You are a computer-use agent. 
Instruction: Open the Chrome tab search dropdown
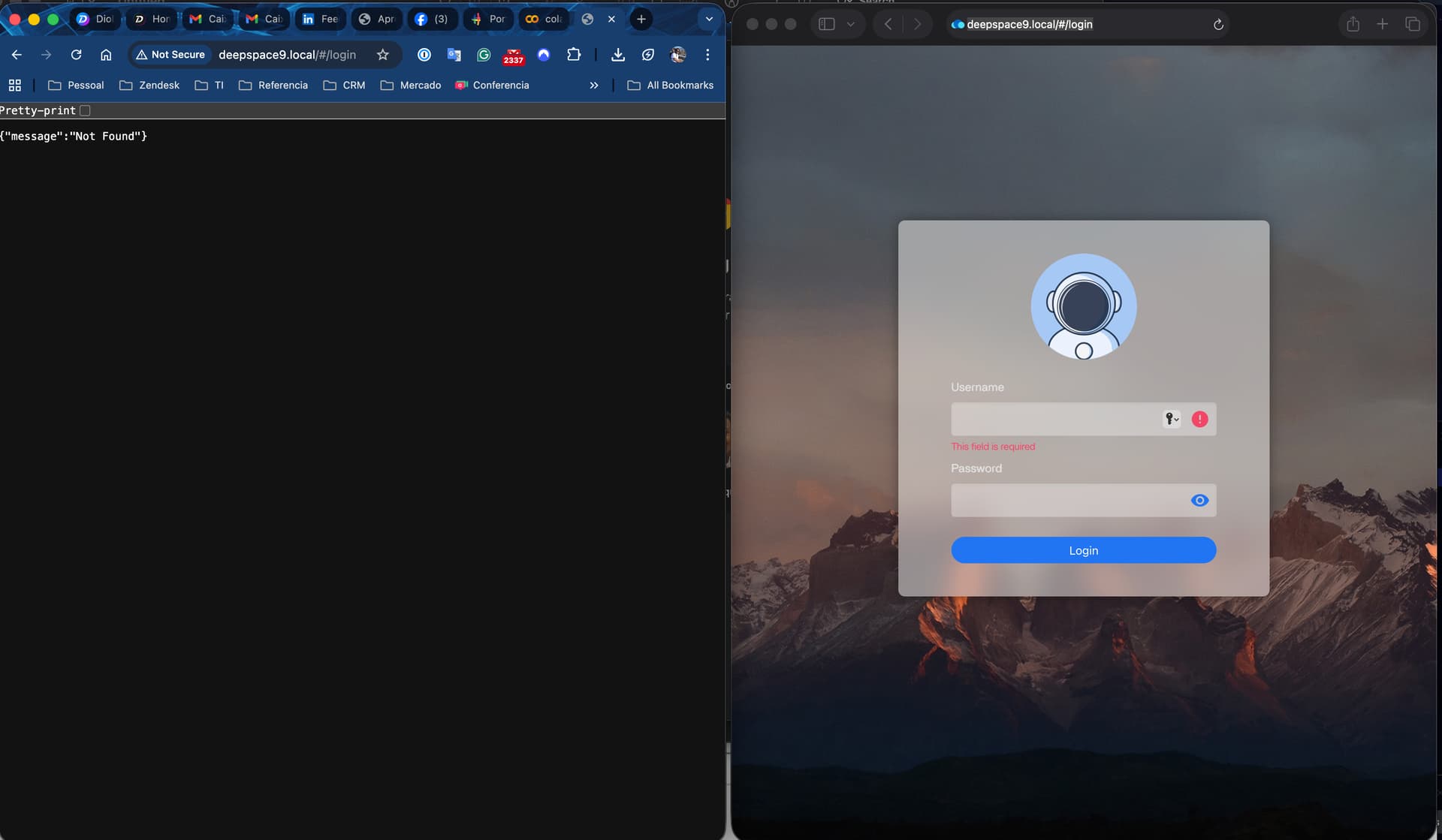coord(708,20)
